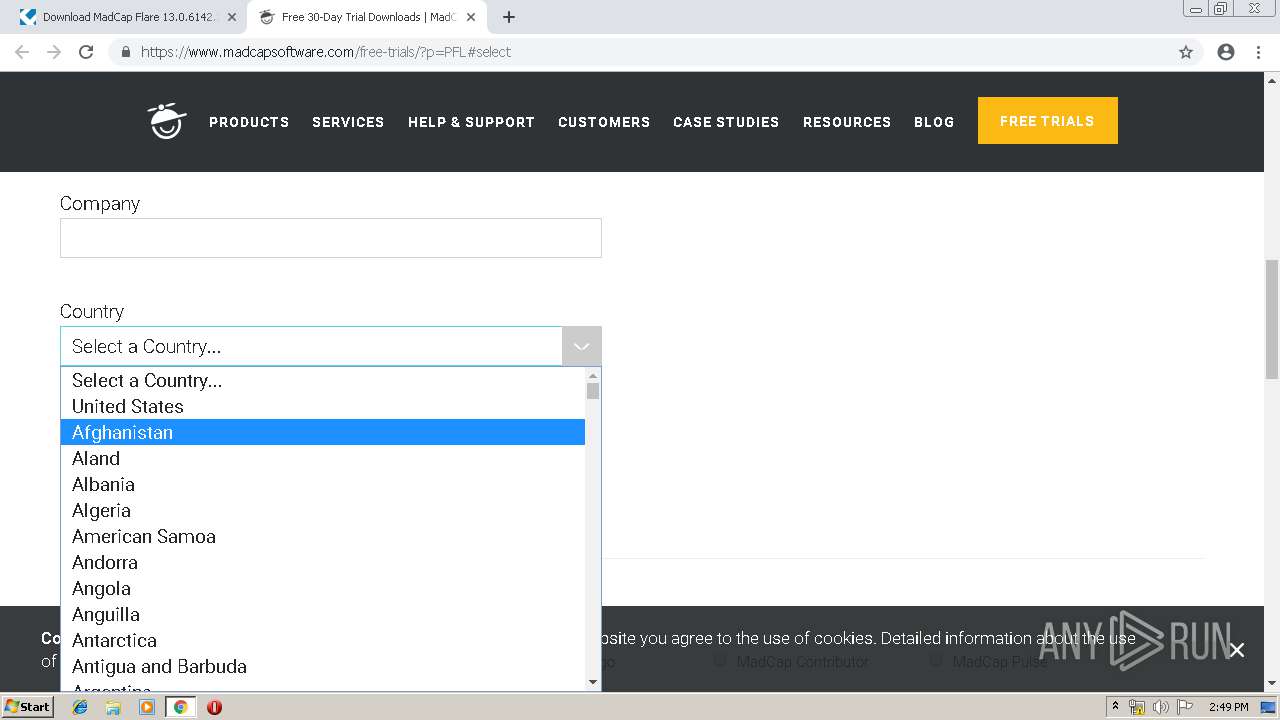Click volume speaker tray icon
The height and width of the screenshot is (720, 1280).
tap(1160, 707)
